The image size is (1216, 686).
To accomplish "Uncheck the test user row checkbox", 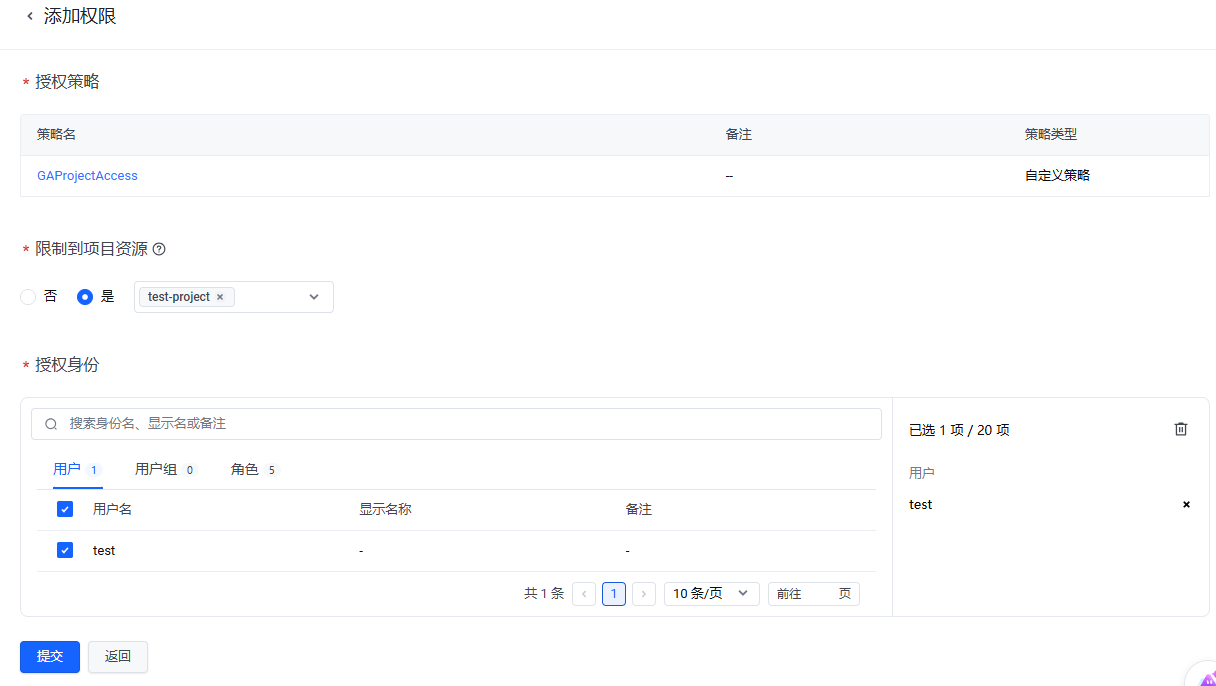I will [65, 550].
